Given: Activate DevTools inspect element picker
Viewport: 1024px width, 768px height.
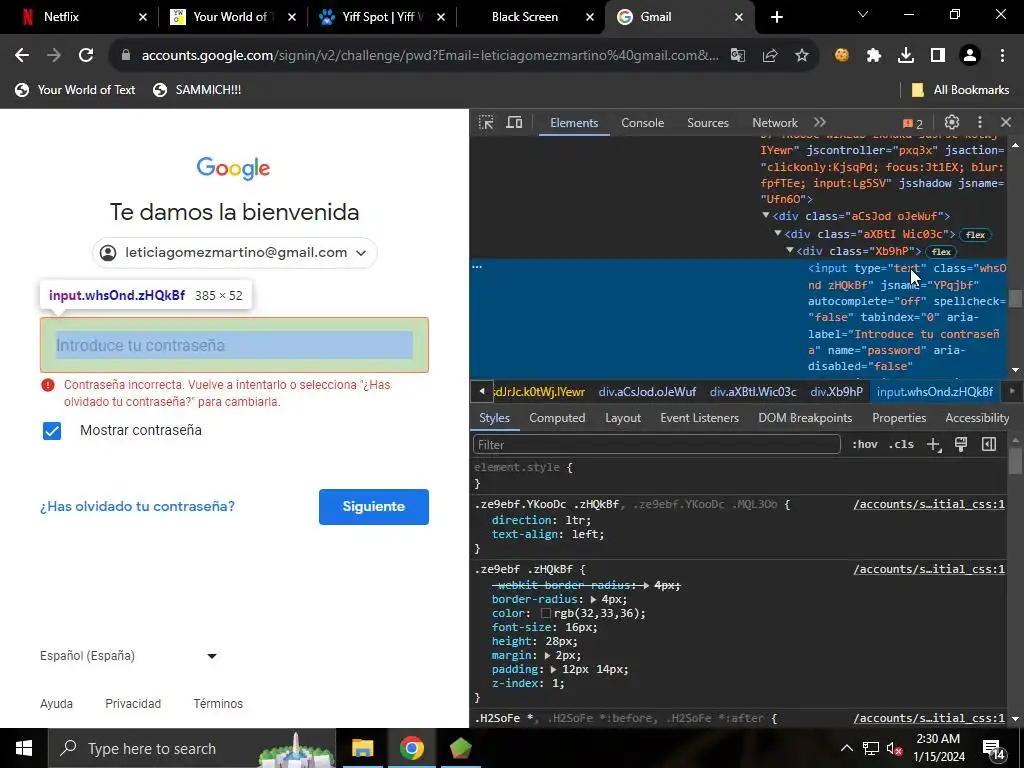Looking at the screenshot, I should (x=486, y=122).
